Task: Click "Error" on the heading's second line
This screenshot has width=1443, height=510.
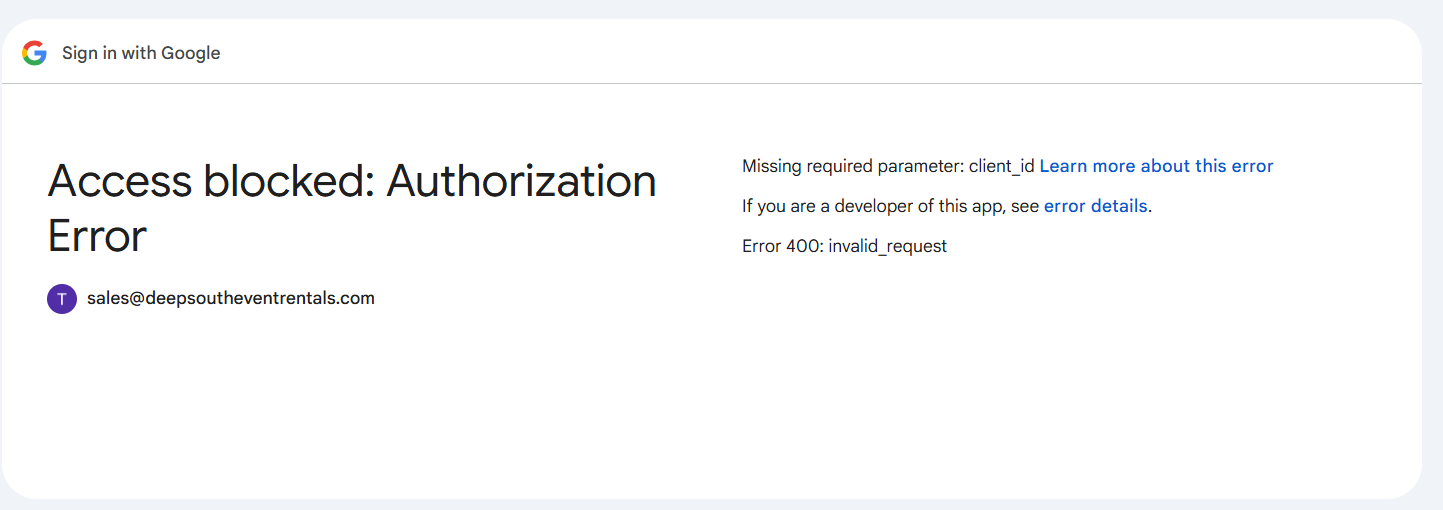Action: (97, 237)
